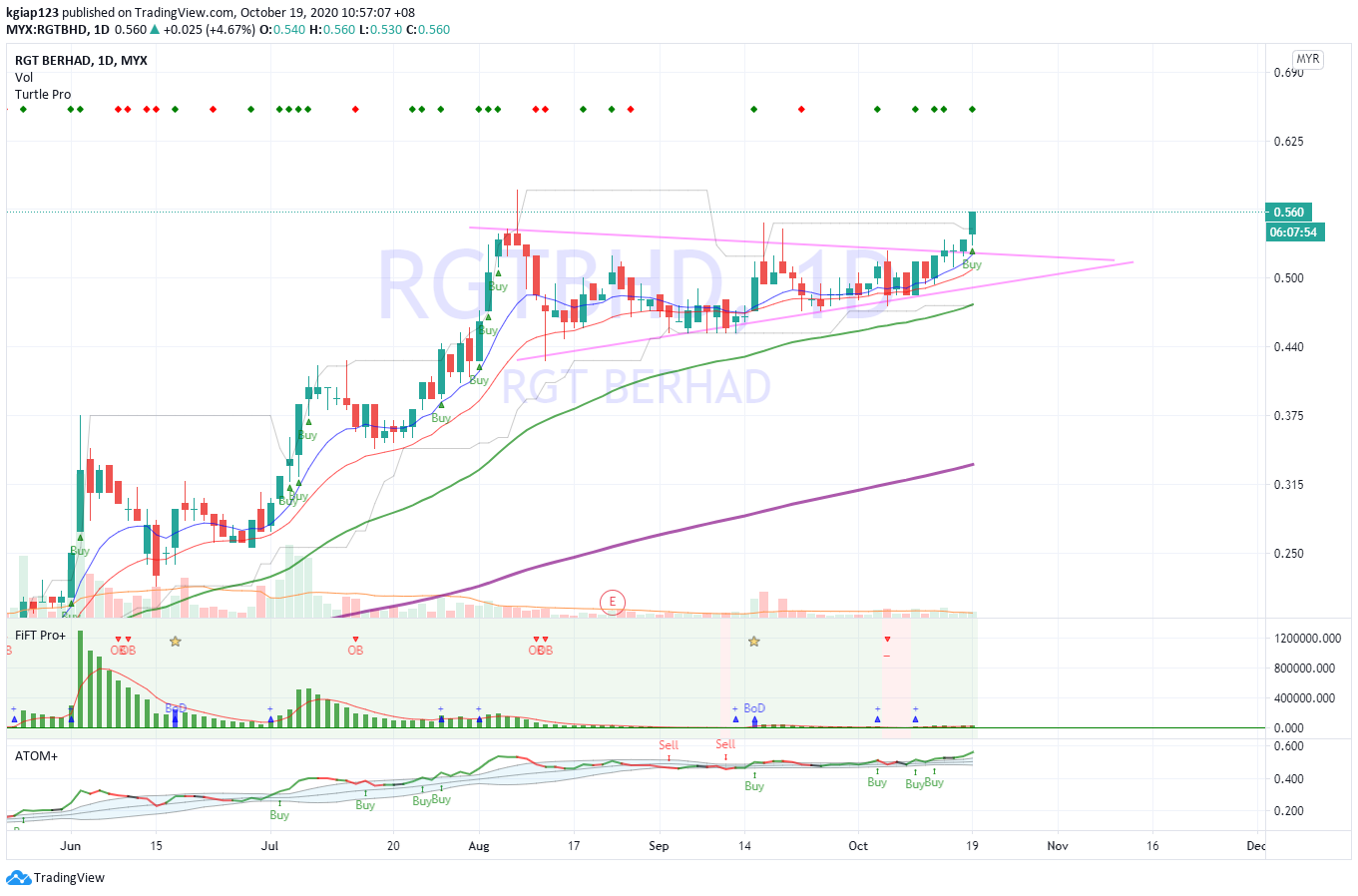
Task: Select the FIFT Pro+ pane label
Action: pos(40,636)
